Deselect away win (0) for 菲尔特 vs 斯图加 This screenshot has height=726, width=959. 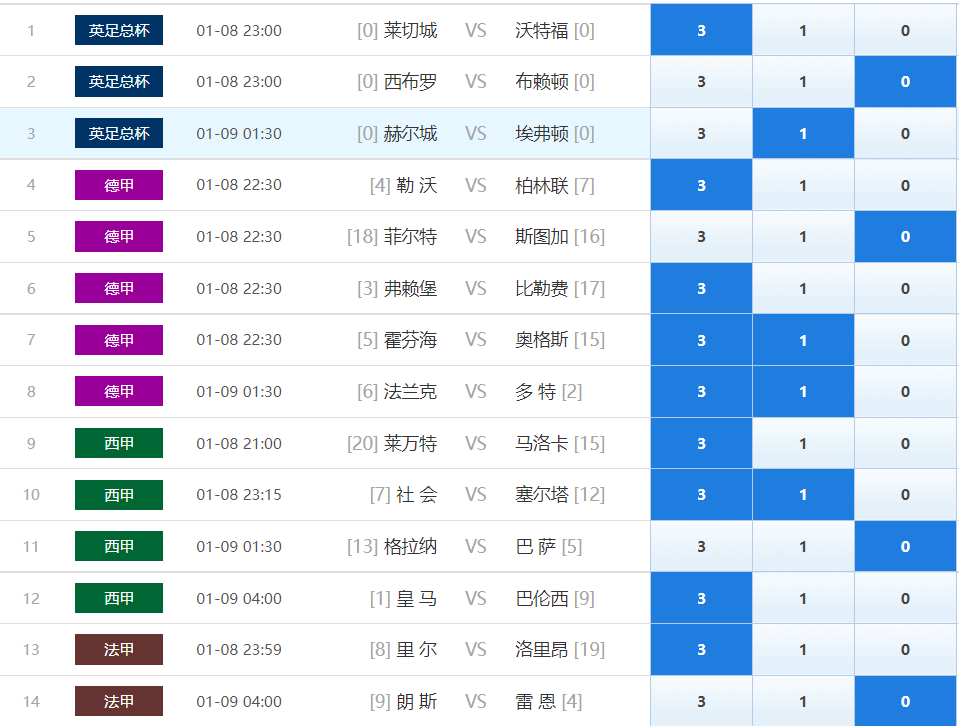pyautogui.click(x=905, y=237)
